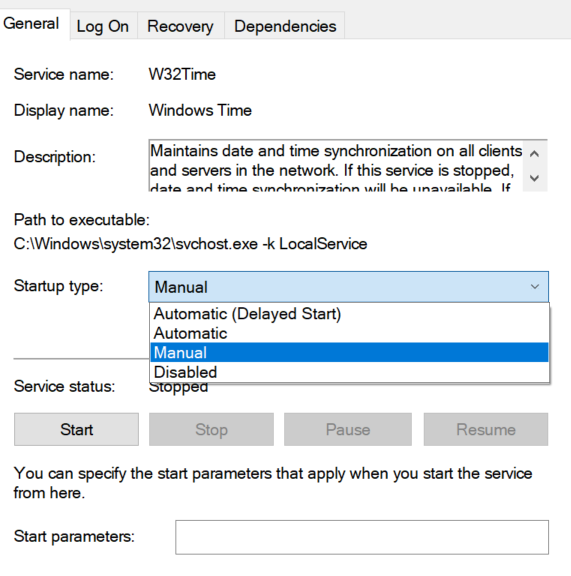Collapse the Startup type dropdown arrow
571x576 pixels.
click(535, 287)
